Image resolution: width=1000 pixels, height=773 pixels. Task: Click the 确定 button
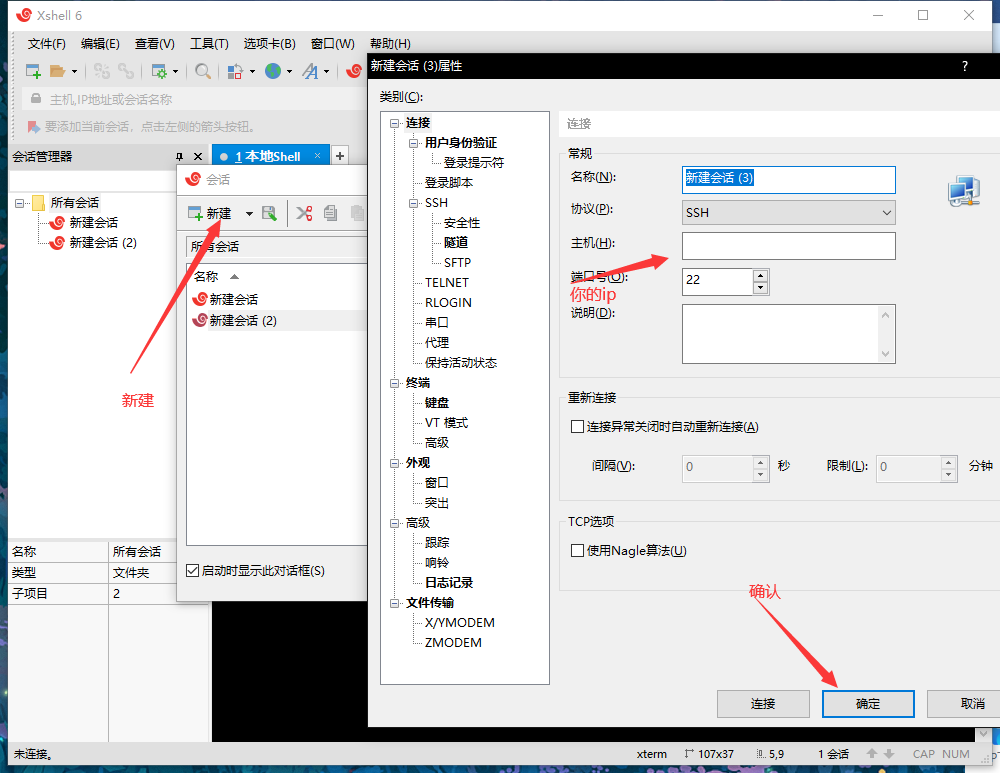coord(868,703)
